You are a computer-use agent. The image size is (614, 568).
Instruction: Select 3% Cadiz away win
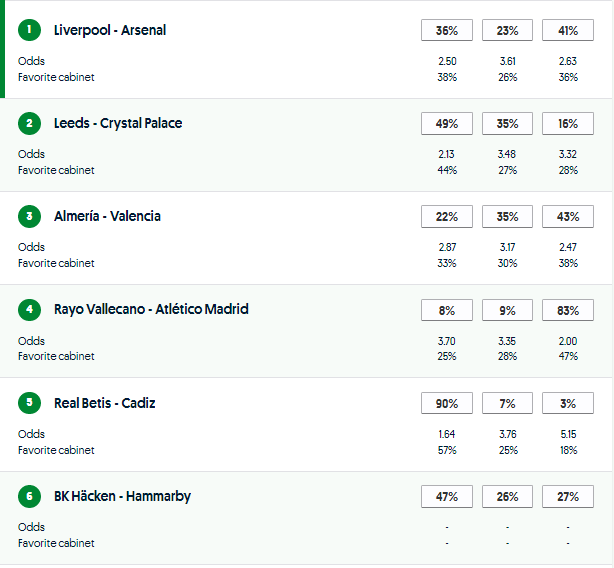pyautogui.click(x=567, y=404)
